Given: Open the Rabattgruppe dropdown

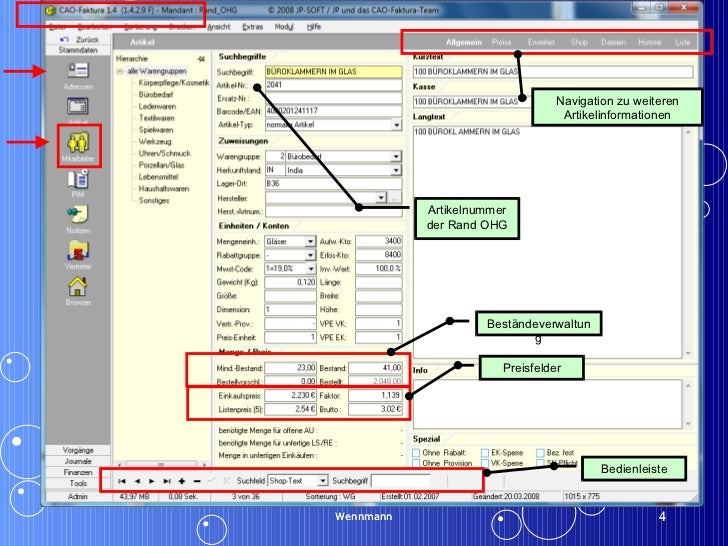Looking at the screenshot, I should tap(311, 255).
